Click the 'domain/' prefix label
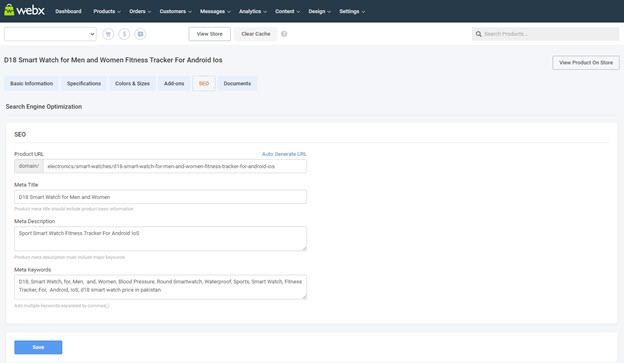 [29, 166]
